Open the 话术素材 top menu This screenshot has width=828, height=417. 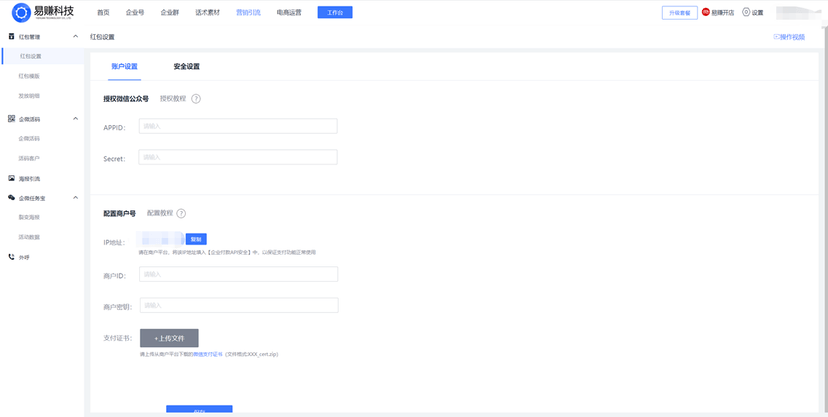(x=207, y=13)
